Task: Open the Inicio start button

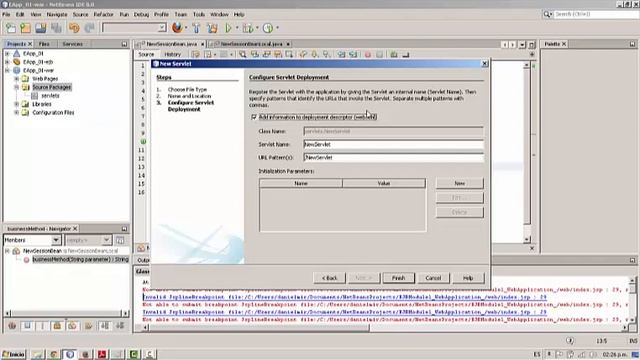Action: 14,354
